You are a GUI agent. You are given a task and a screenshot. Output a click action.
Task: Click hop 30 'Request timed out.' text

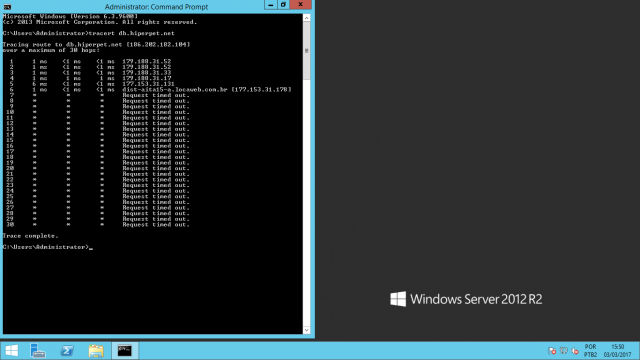pyautogui.click(x=156, y=224)
